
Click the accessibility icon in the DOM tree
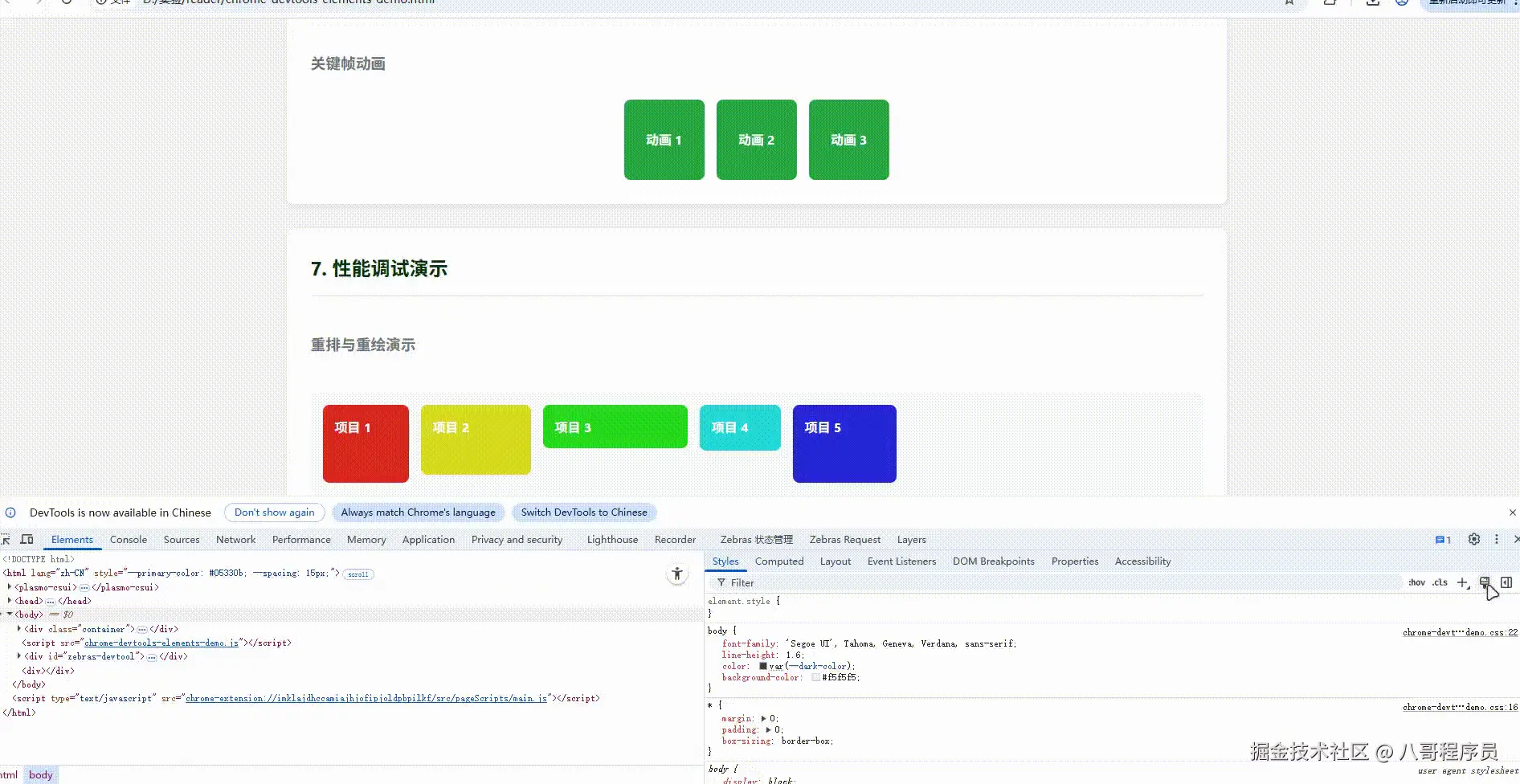tap(677, 574)
